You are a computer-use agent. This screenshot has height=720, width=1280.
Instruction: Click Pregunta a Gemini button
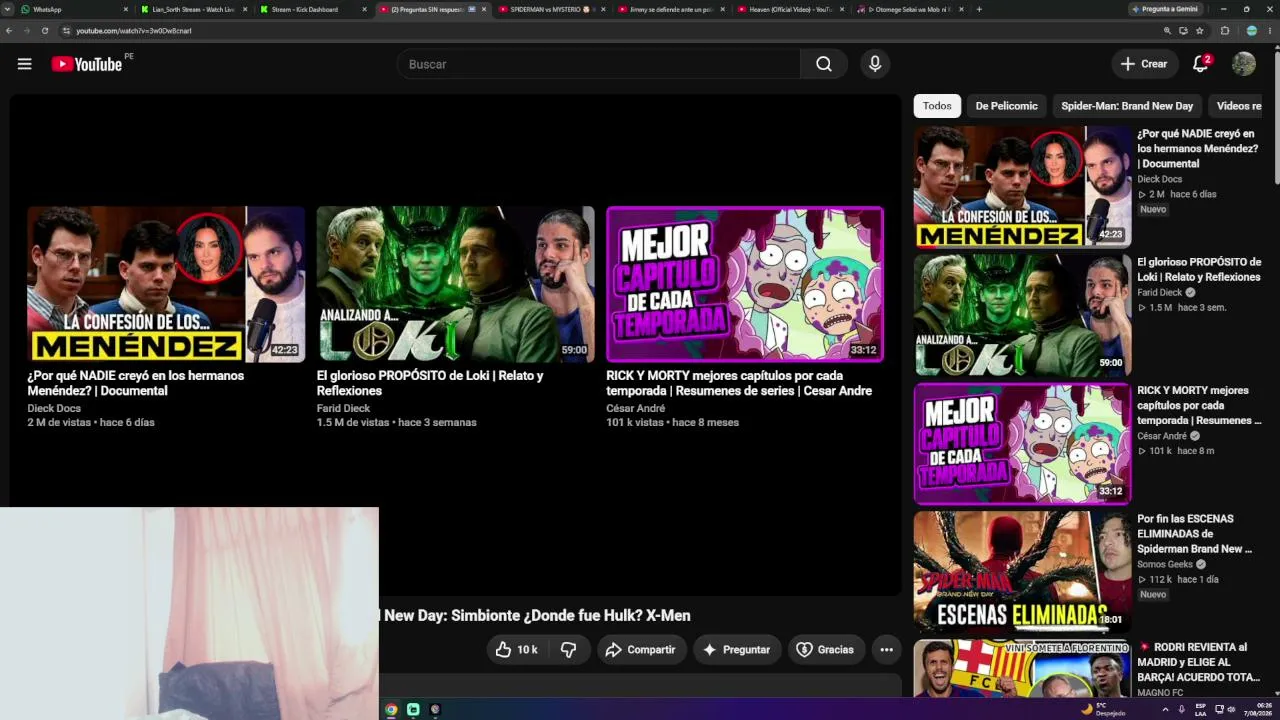point(1165,9)
